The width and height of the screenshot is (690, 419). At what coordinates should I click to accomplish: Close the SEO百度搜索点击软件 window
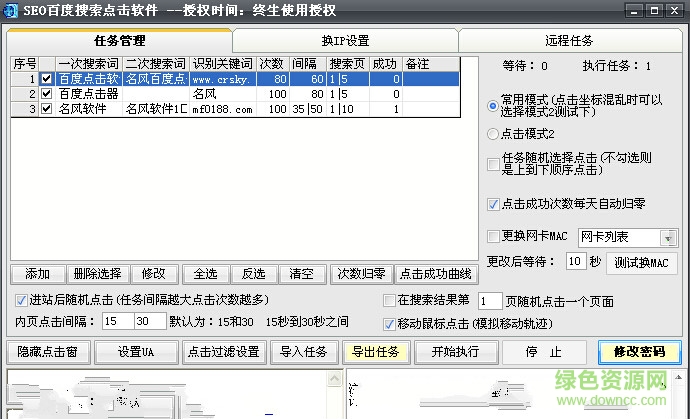click(x=675, y=11)
